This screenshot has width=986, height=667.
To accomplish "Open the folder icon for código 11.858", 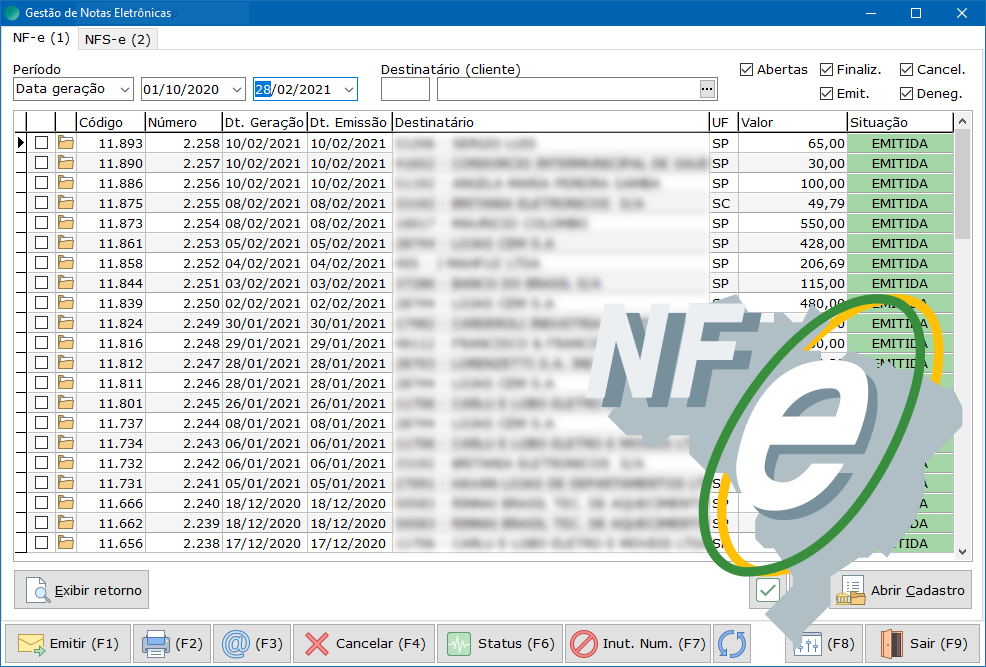I will tap(66, 263).
